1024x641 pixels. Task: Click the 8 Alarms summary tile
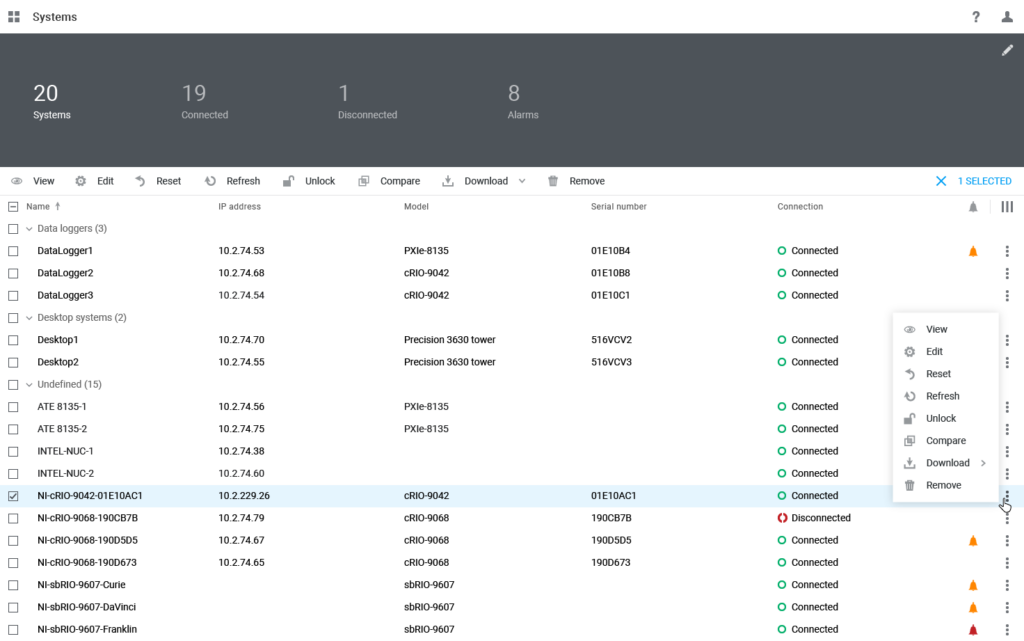point(522,101)
